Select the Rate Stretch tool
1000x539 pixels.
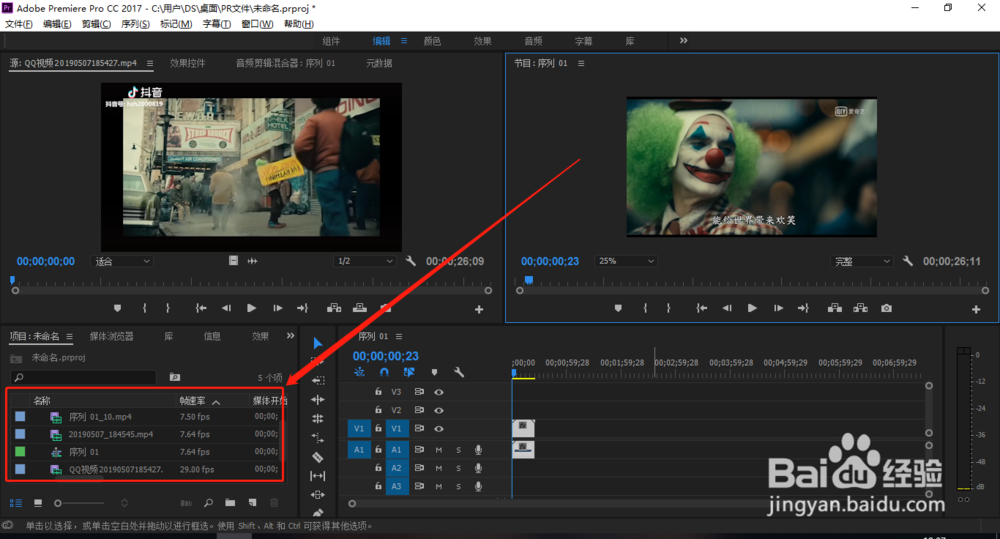pyautogui.click(x=318, y=438)
